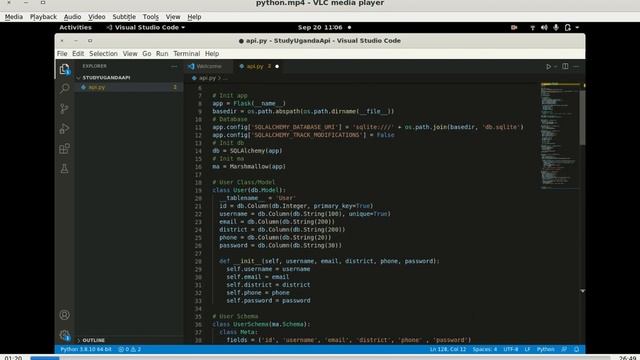Open the VS Code Edit menu
The image size is (640, 360).
pyautogui.click(x=78, y=53)
